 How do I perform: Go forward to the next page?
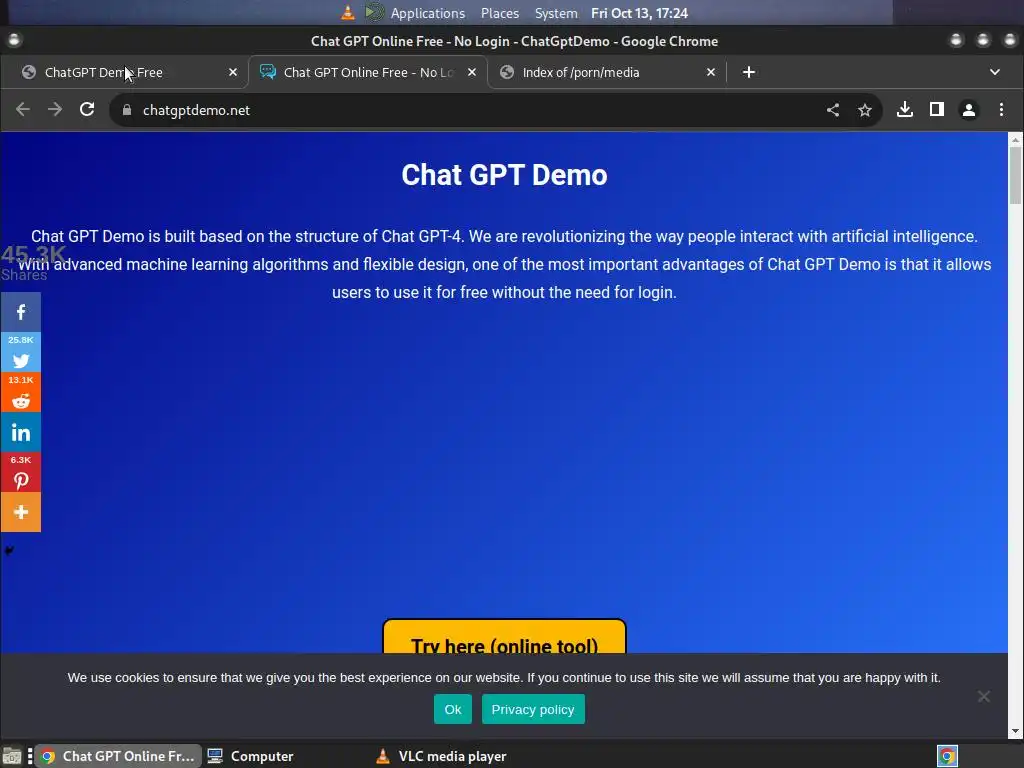pyautogui.click(x=55, y=110)
